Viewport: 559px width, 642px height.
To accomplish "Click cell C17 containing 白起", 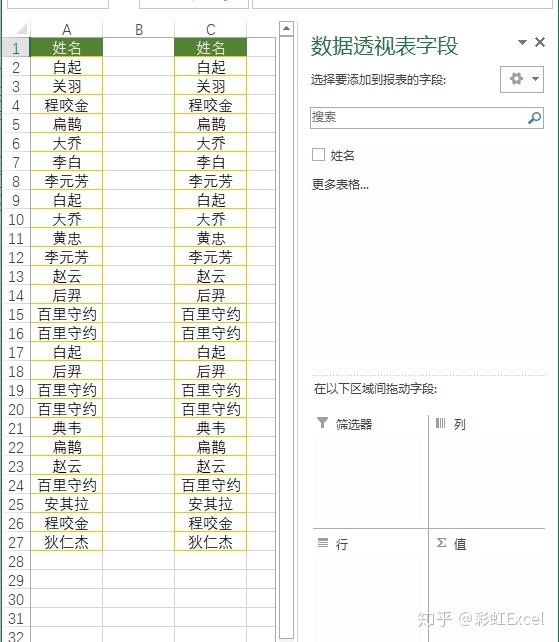I will (210, 352).
